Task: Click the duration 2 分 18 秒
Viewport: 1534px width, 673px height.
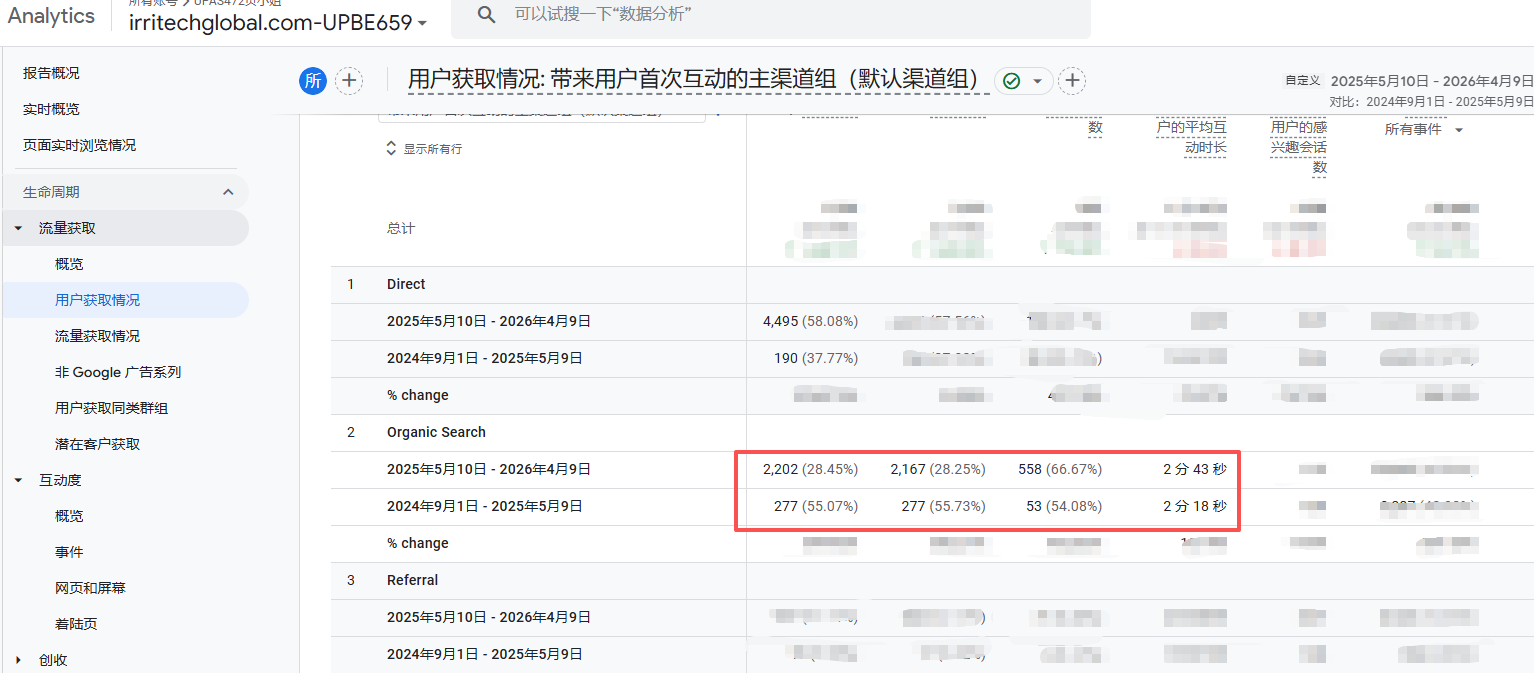Action: (x=1194, y=506)
